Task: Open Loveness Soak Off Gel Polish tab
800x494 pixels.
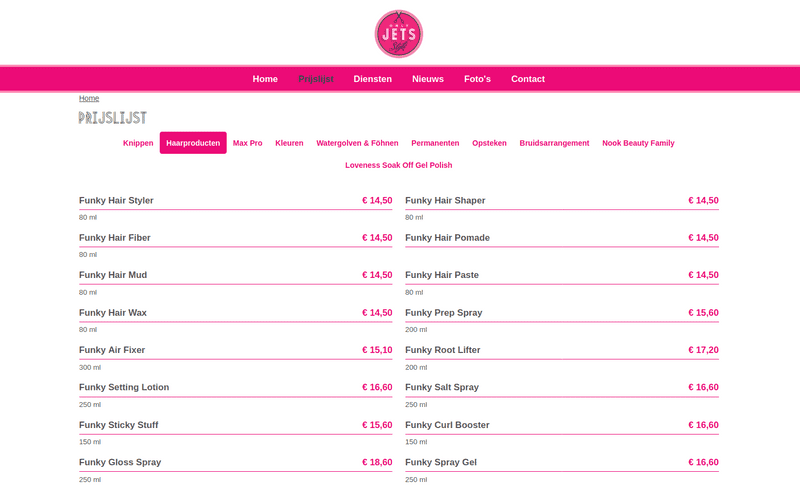Action: 398,165
